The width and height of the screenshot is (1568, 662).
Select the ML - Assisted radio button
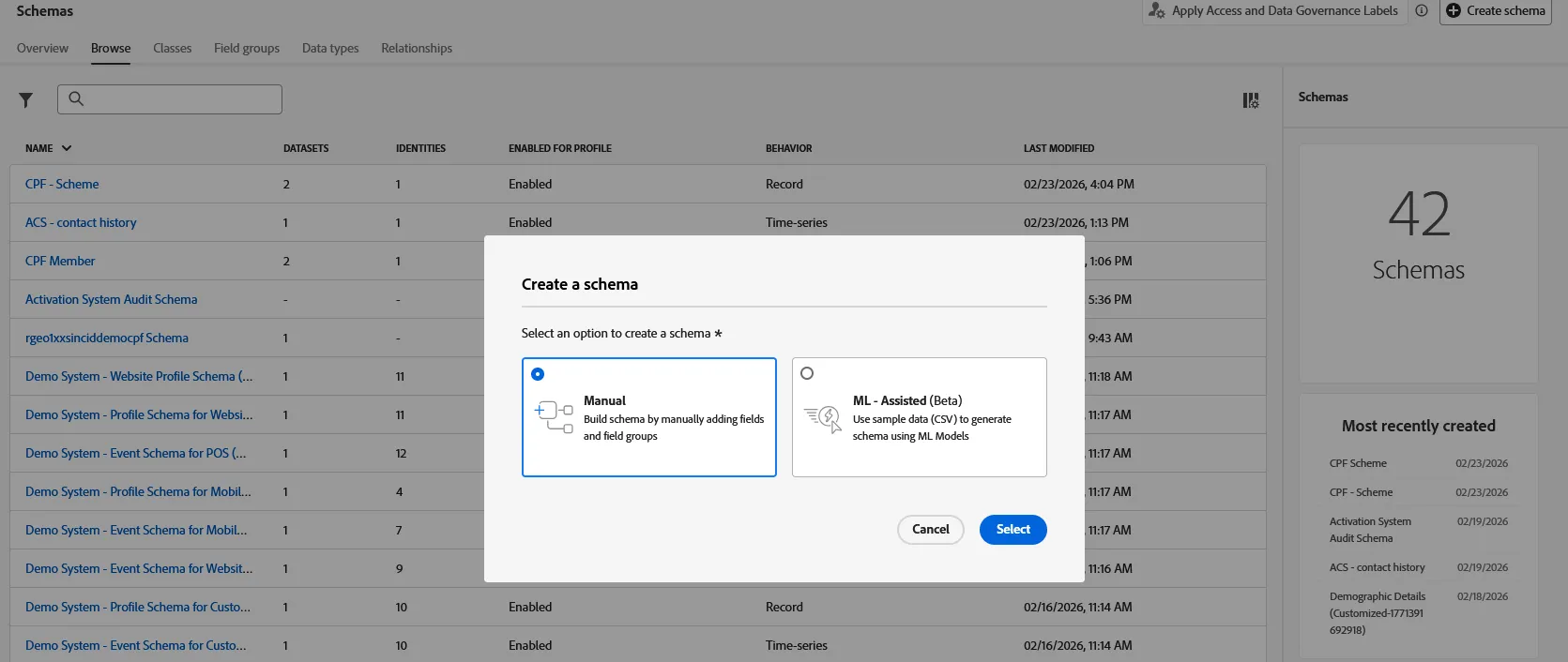click(807, 373)
